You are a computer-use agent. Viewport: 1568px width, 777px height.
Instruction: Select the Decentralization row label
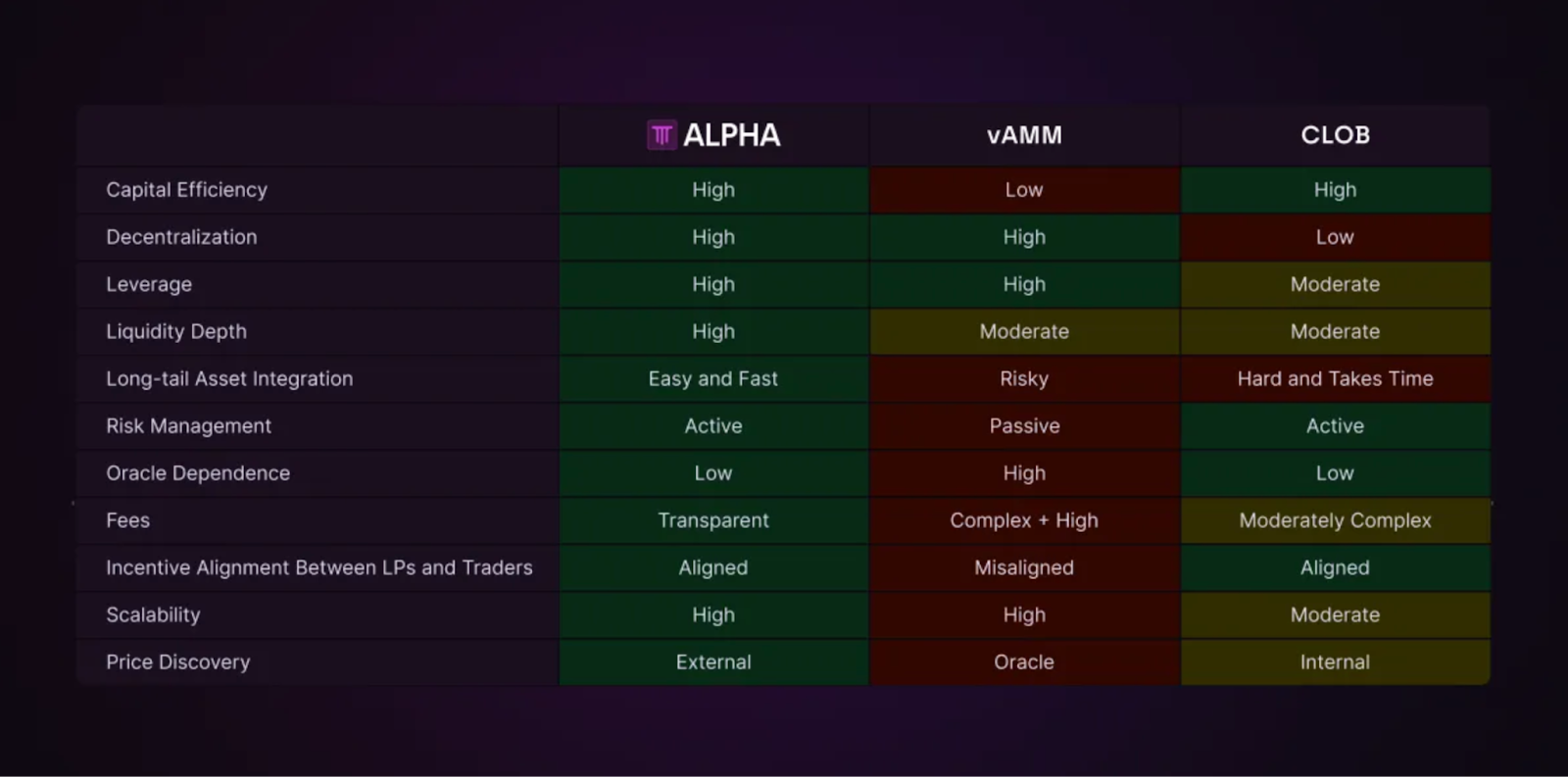(181, 237)
